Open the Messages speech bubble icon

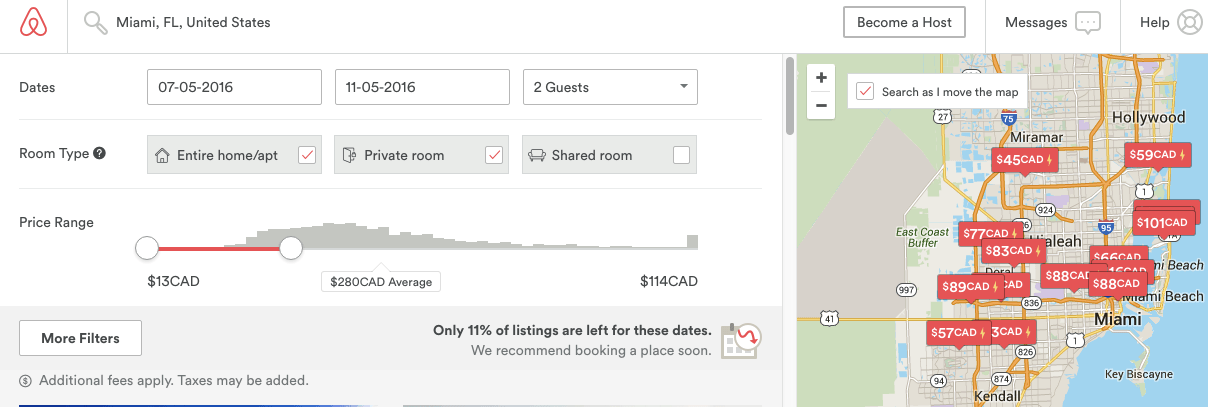(1088, 23)
